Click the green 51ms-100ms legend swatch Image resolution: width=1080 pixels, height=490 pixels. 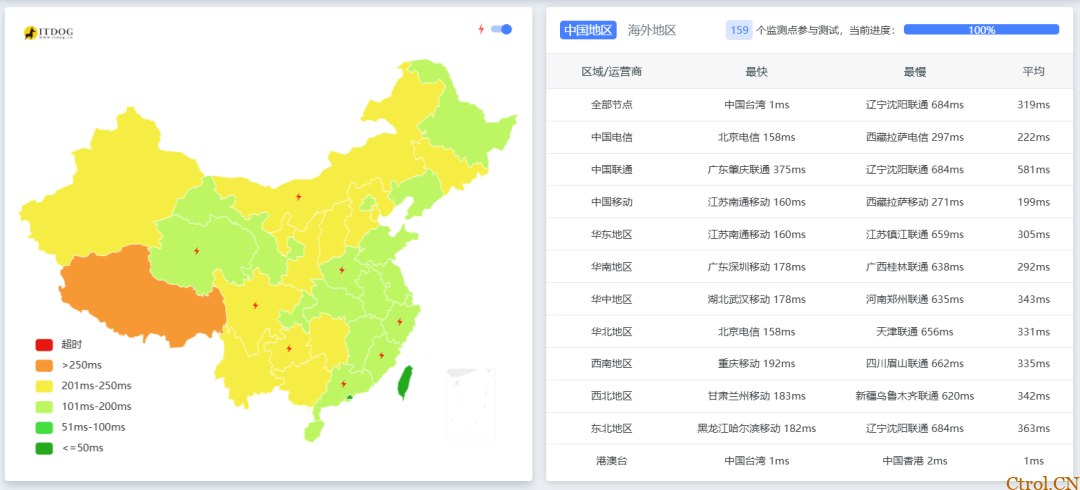point(44,427)
